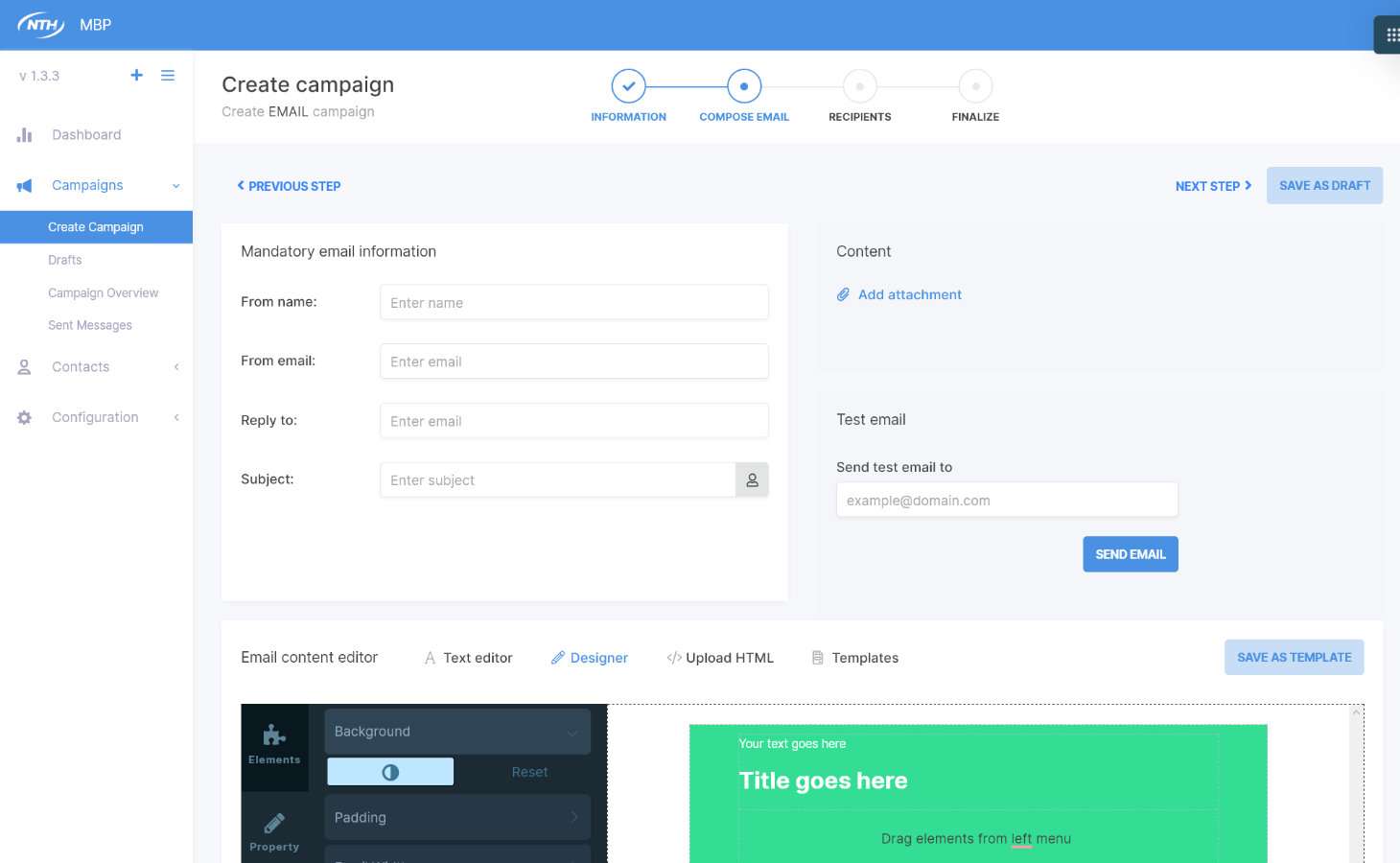
Task: Click the Campaigns megaphone icon
Action: [24, 185]
